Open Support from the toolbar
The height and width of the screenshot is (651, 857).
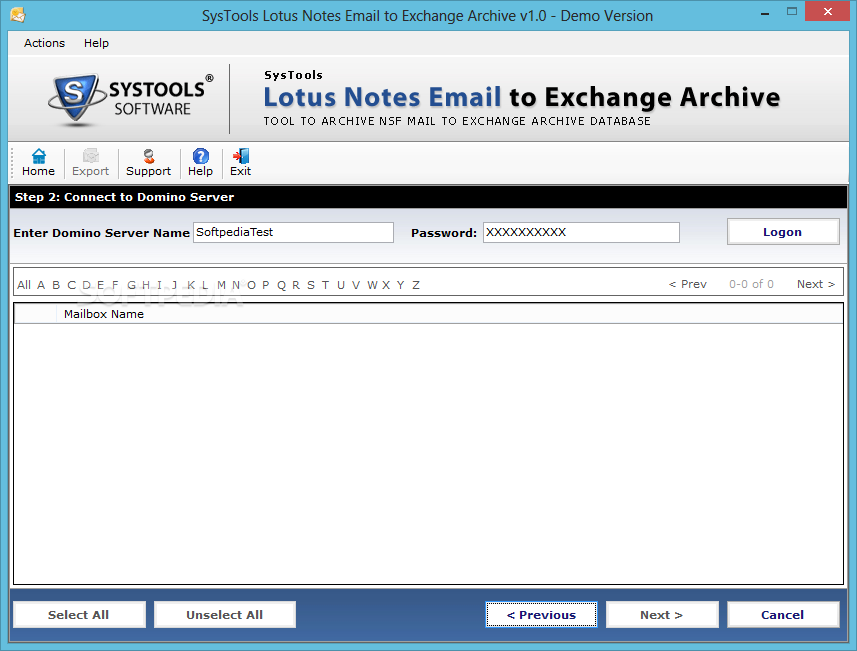click(148, 163)
